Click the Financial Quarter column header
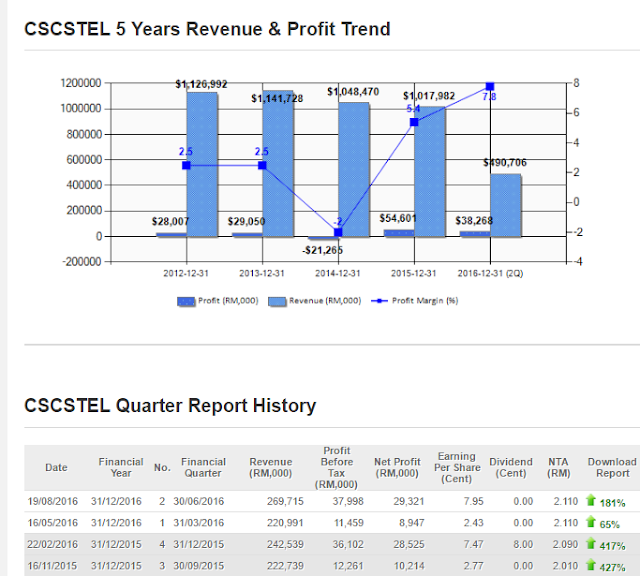Image resolution: width=640 pixels, height=576 pixels. [203, 467]
